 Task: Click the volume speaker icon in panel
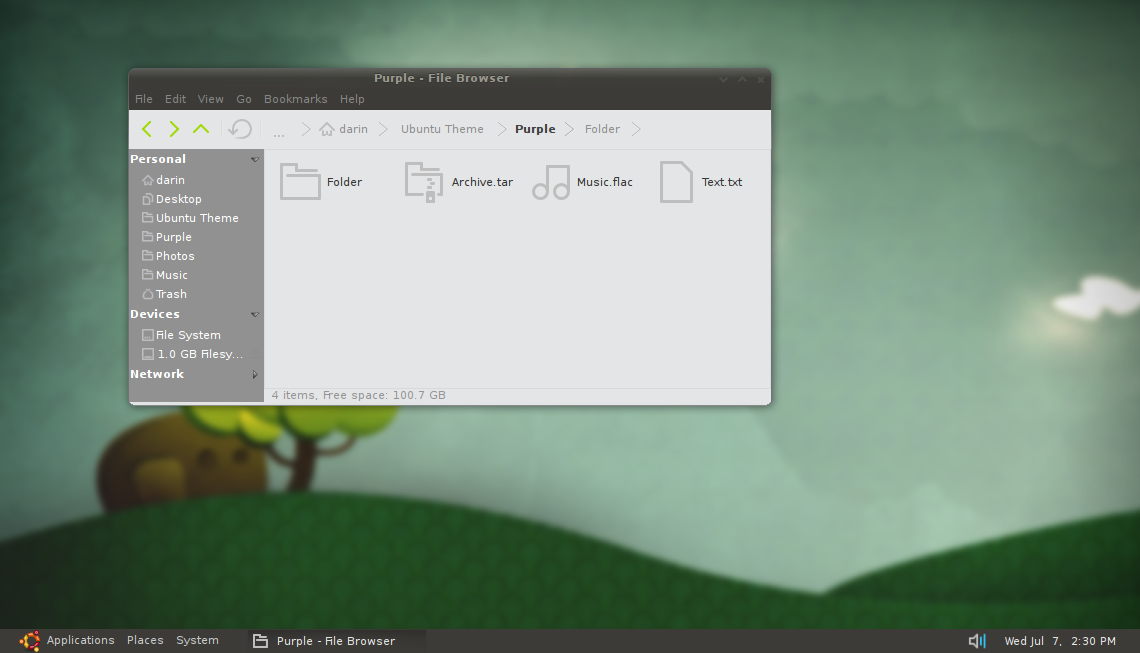tap(977, 641)
